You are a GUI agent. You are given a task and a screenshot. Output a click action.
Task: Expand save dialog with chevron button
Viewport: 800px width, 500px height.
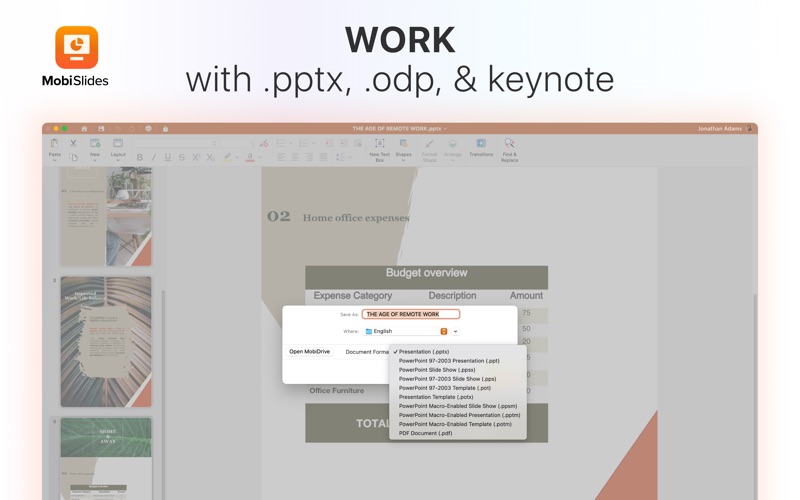[455, 331]
